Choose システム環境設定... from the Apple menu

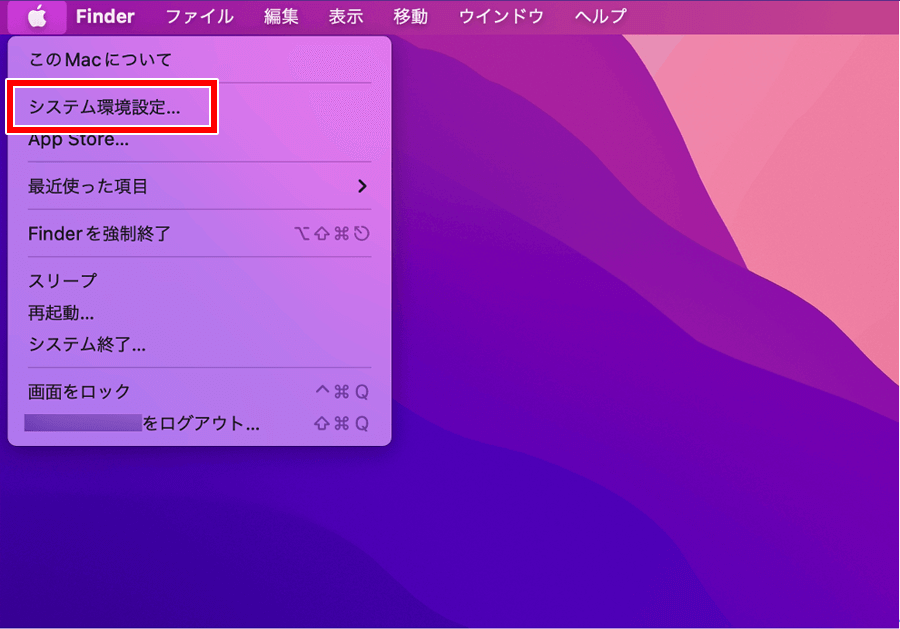200,107
